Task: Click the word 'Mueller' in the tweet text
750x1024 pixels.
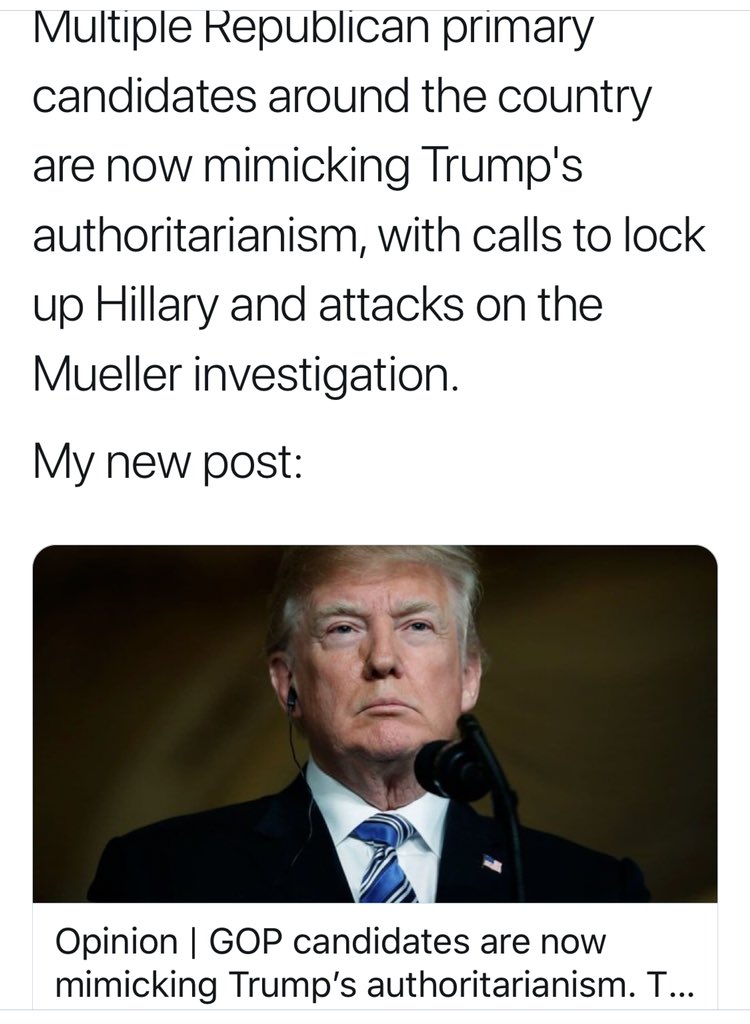Action: pyautogui.click(x=107, y=375)
